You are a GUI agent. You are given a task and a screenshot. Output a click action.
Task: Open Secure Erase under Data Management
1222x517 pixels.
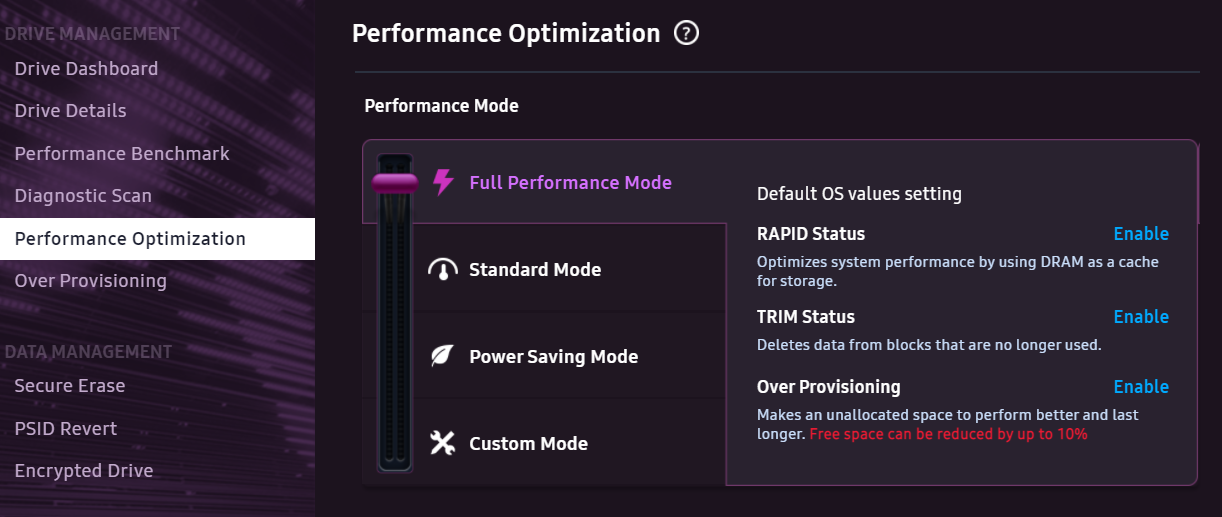(70, 386)
